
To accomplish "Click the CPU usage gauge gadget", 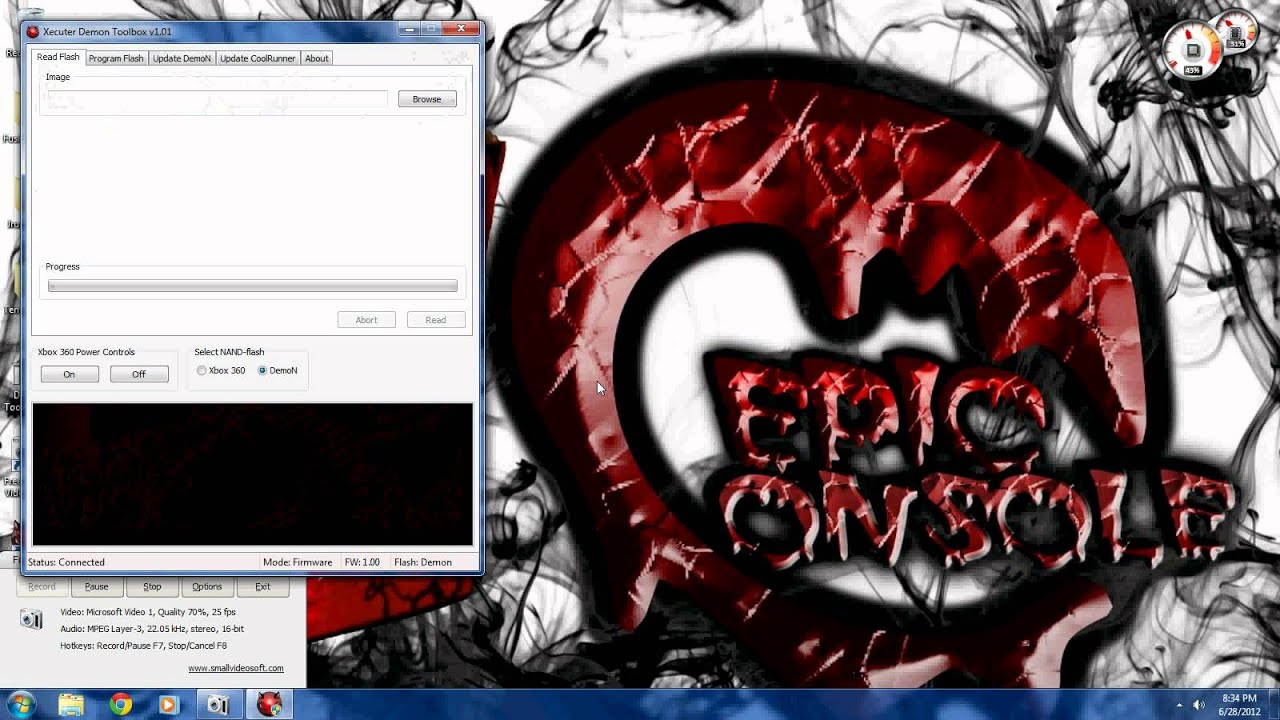I will [x=1192, y=50].
